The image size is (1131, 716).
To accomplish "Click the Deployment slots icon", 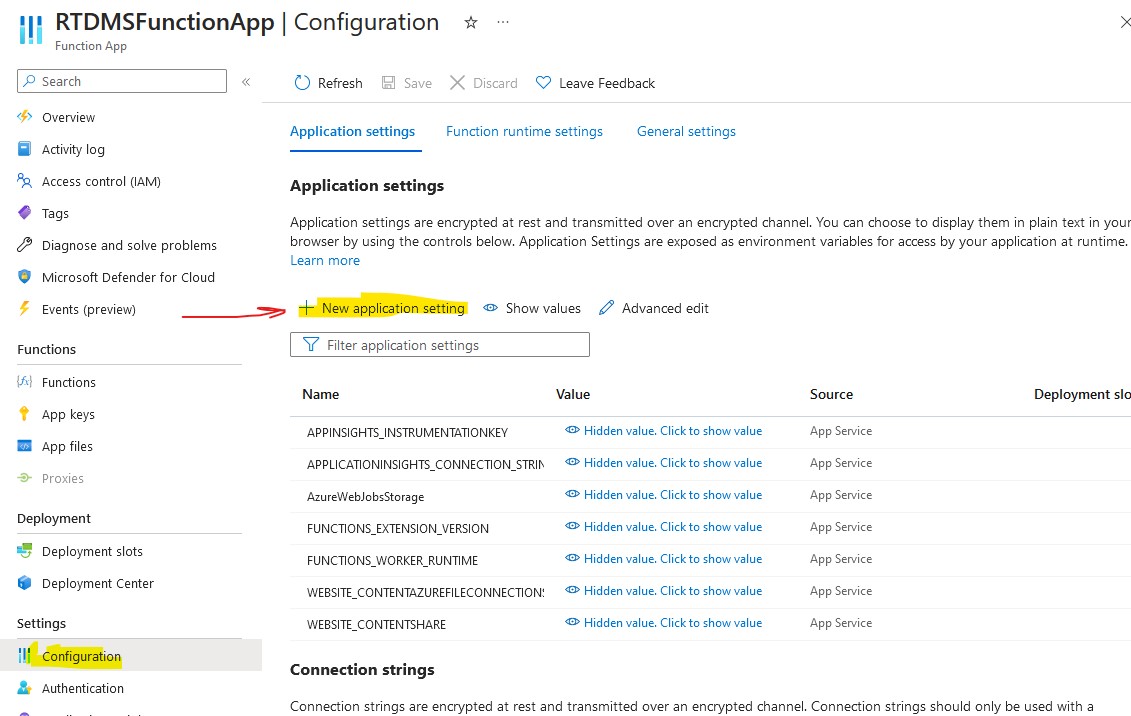I will 25,551.
